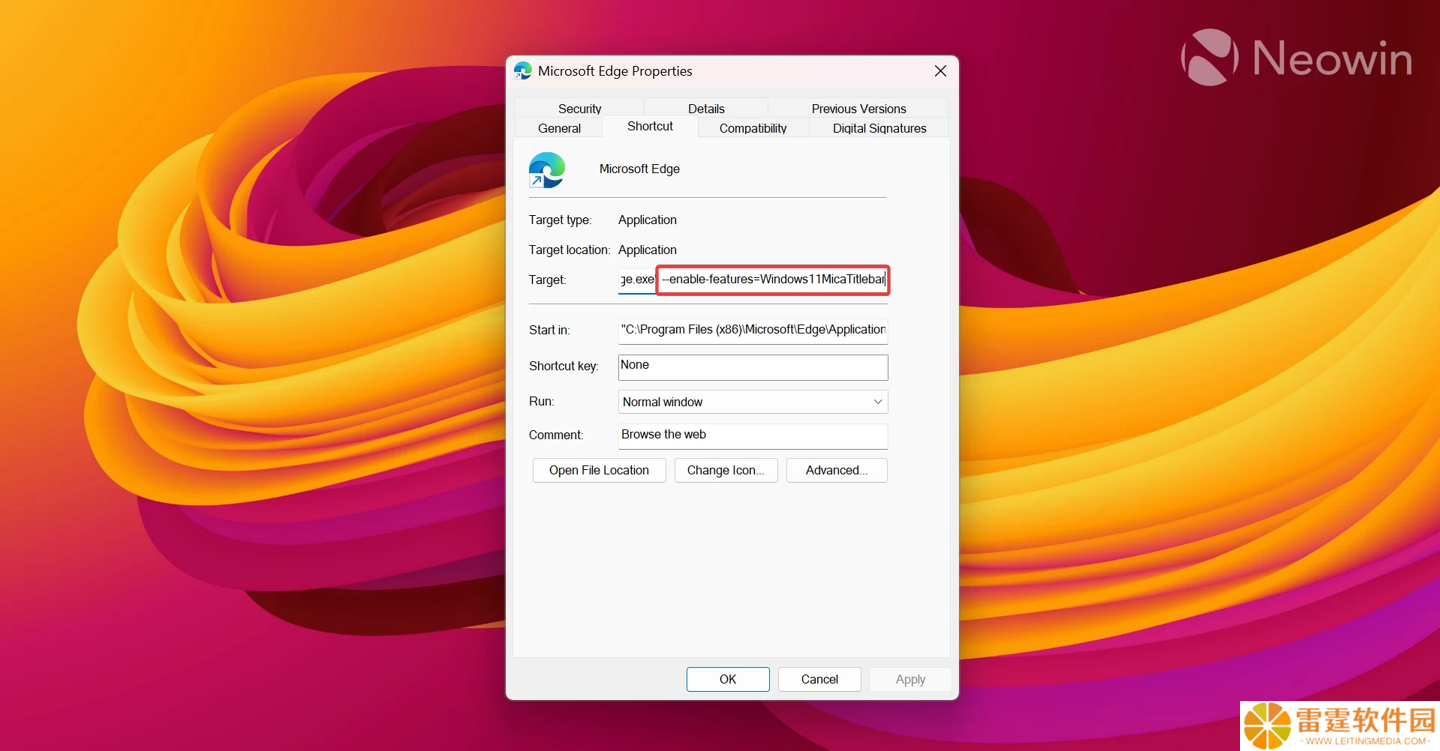Switch to the Security tab
The width and height of the screenshot is (1440, 751).
[579, 108]
